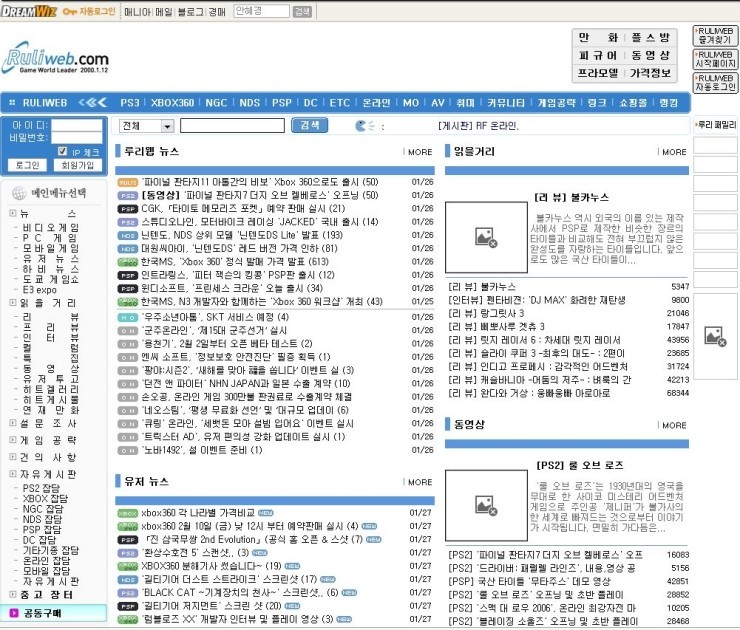Image resolution: width=740 pixels, height=630 pixels.
Task: Click the 공동구매 sidebar link
Action: (x=42, y=613)
